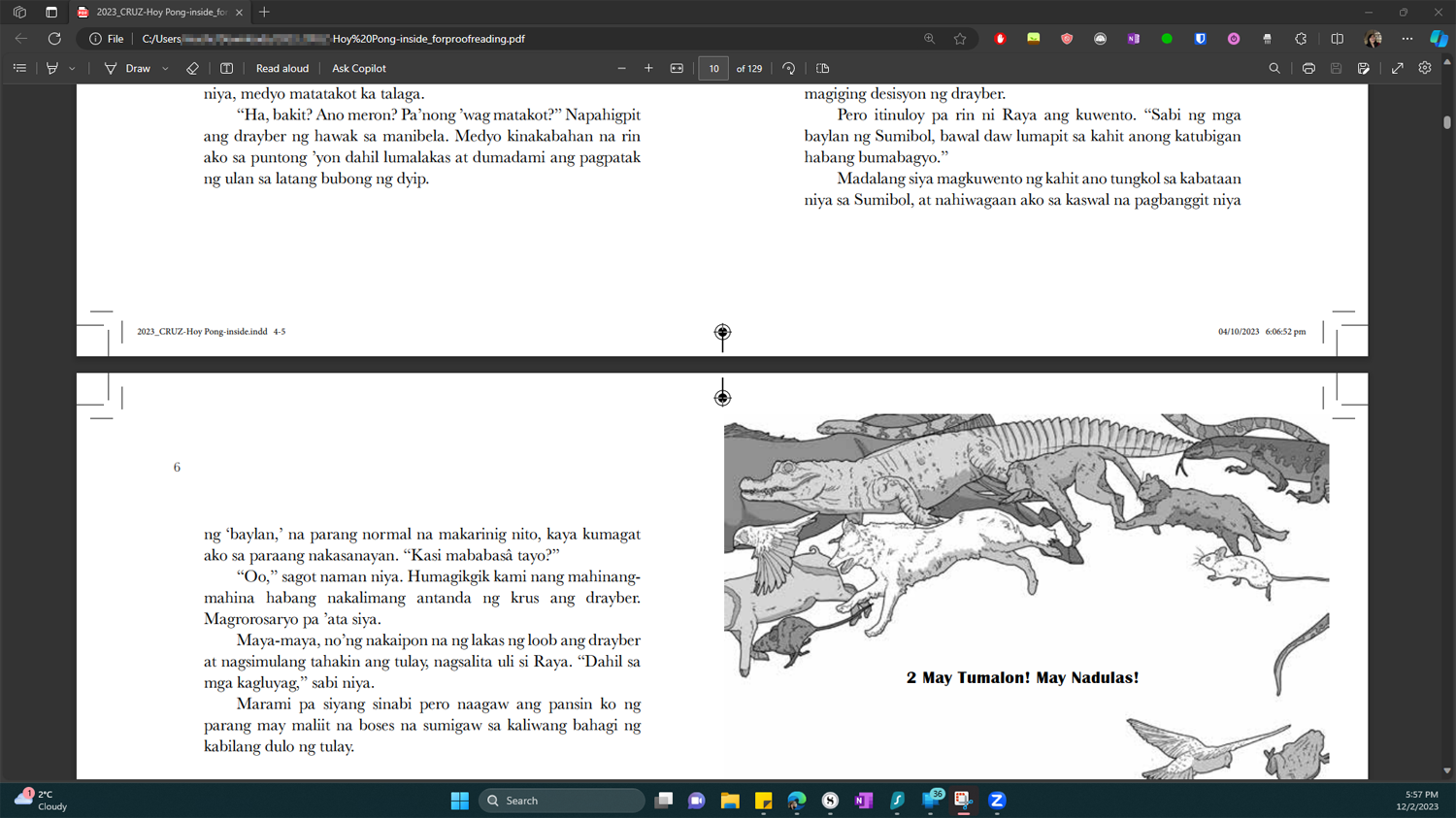This screenshot has height=818, width=1456.
Task: Click the Read aloud button
Action: 282,69
